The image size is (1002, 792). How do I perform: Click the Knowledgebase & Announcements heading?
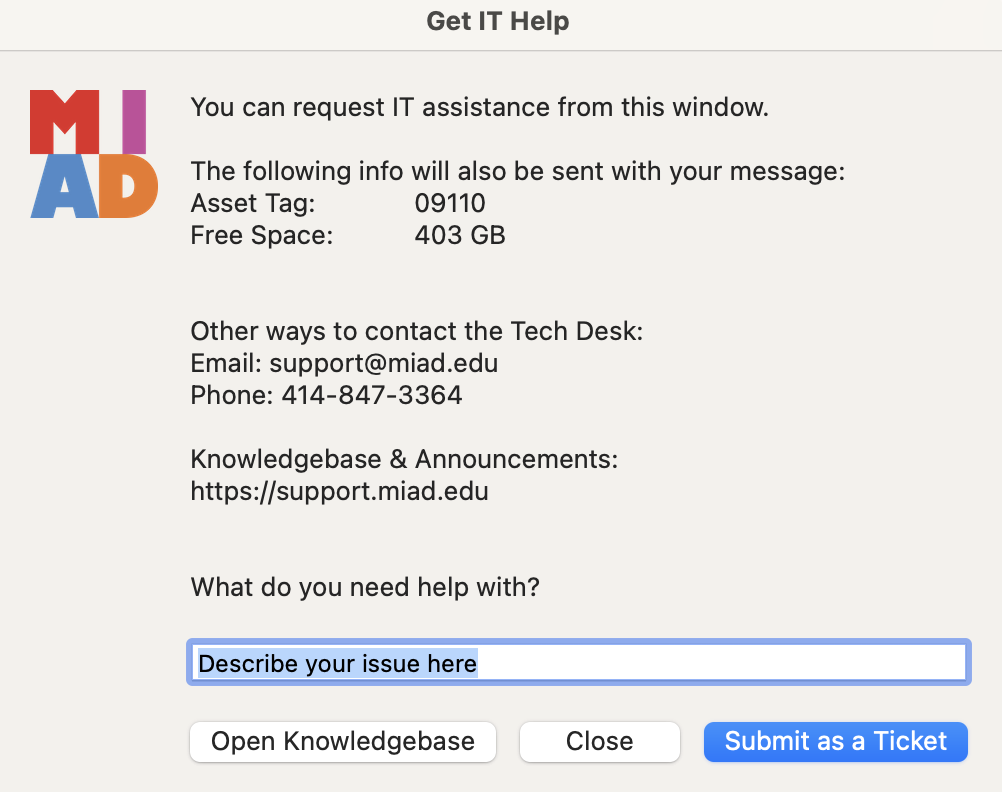click(404, 459)
